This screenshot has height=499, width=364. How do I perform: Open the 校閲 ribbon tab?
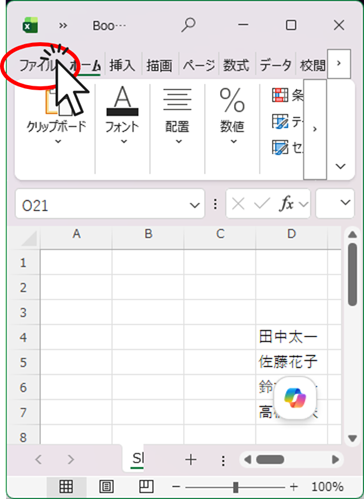pyautogui.click(x=313, y=65)
